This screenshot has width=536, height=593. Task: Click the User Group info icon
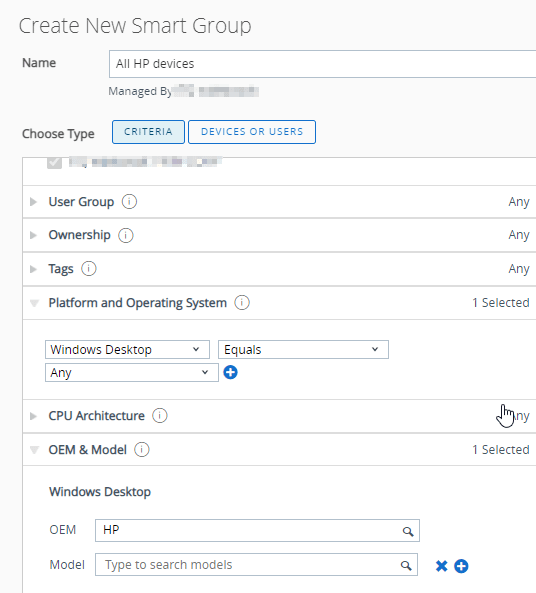129,202
